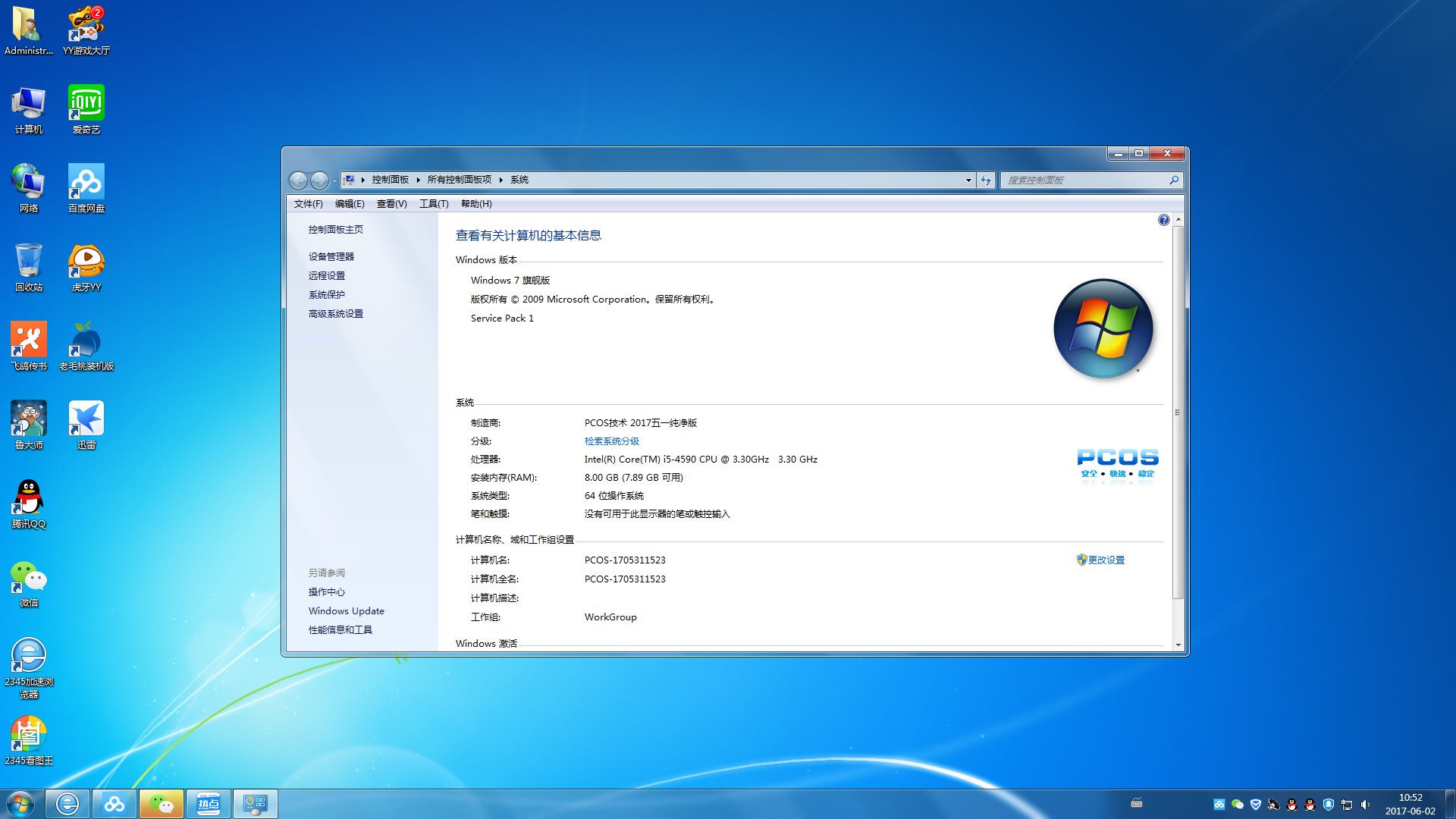The image size is (1456, 819).
Task: Click the network connection tray icon
Action: click(x=1347, y=805)
